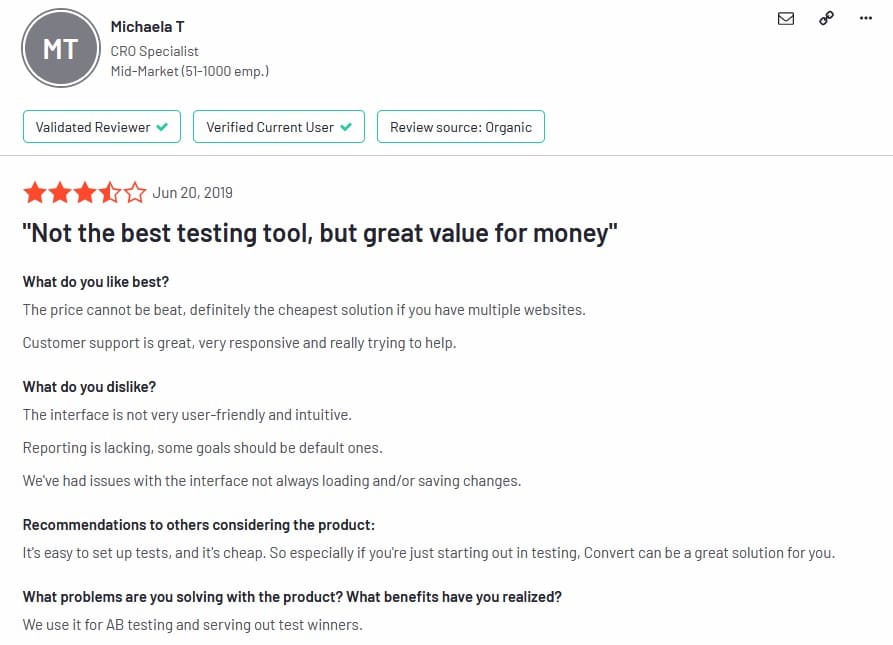Click the Jun 20, 2019 review date
893x645 pixels.
pos(192,192)
